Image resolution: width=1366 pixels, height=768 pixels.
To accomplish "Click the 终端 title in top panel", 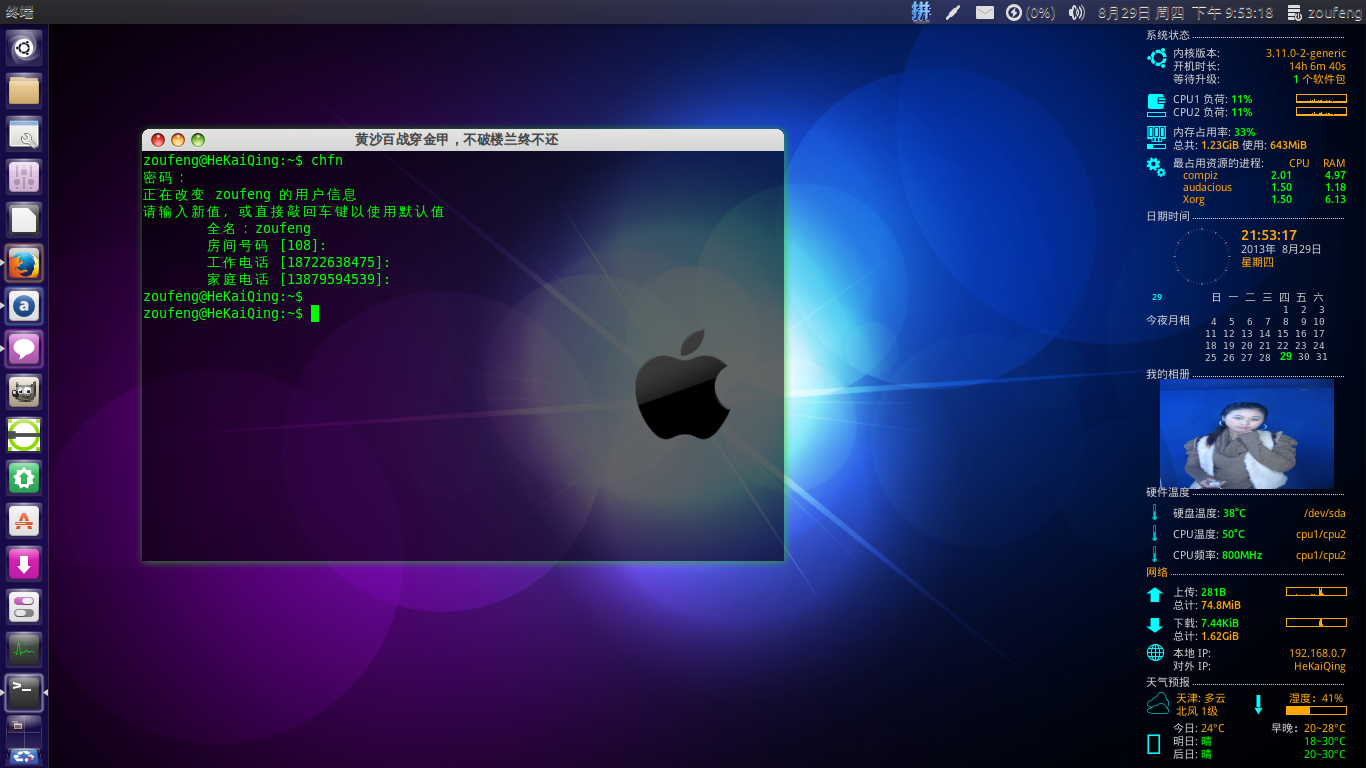I will point(19,12).
